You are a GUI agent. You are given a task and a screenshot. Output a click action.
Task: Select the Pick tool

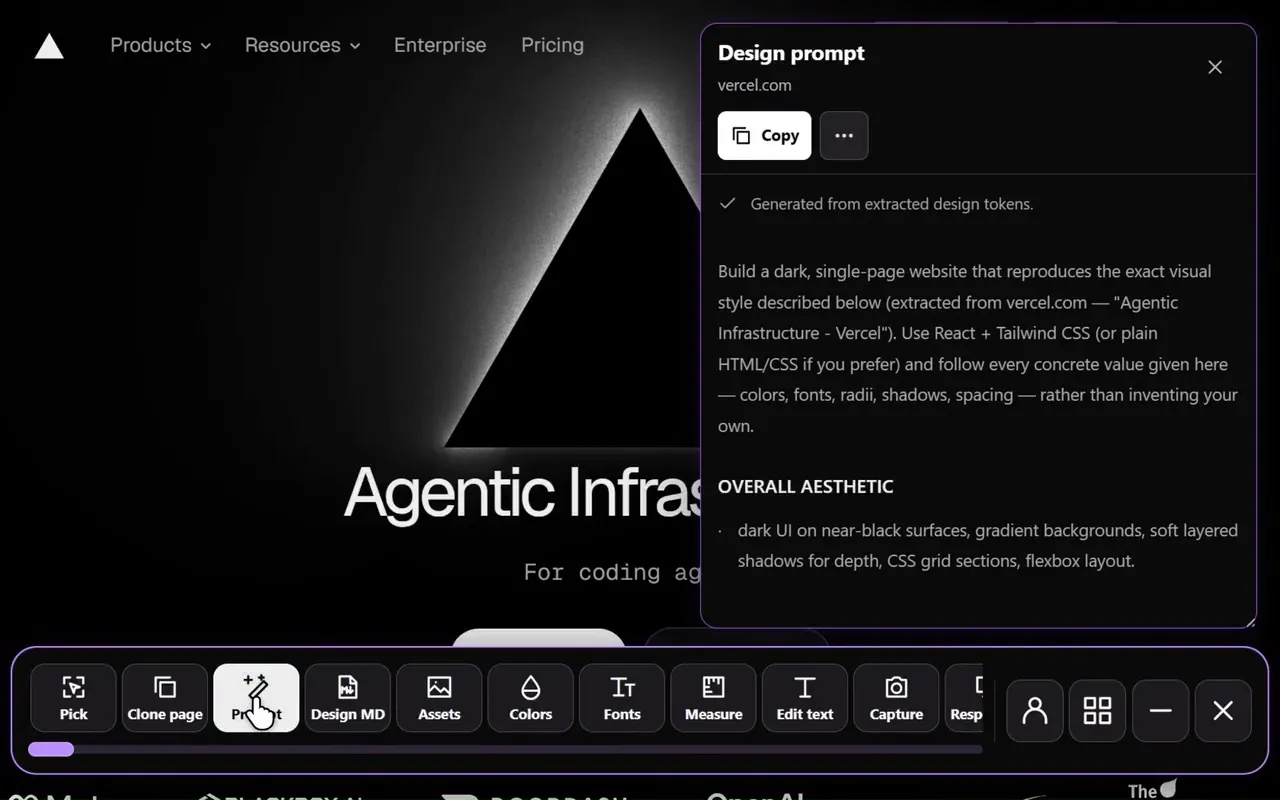point(74,698)
